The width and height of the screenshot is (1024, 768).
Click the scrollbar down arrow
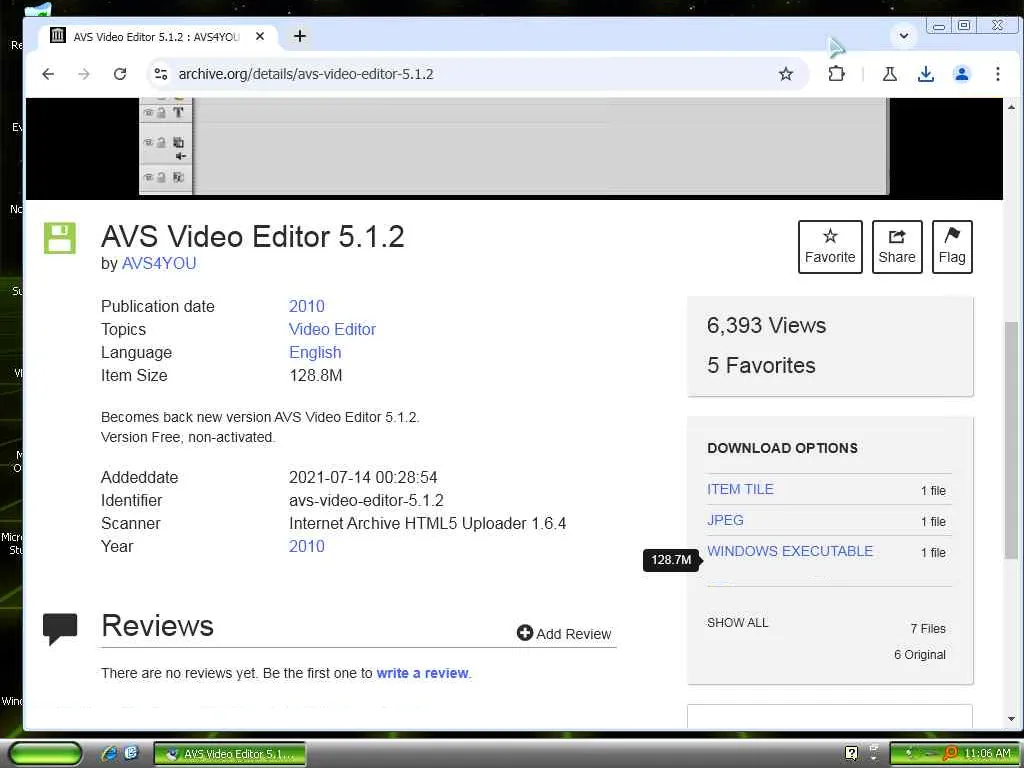[1012, 719]
